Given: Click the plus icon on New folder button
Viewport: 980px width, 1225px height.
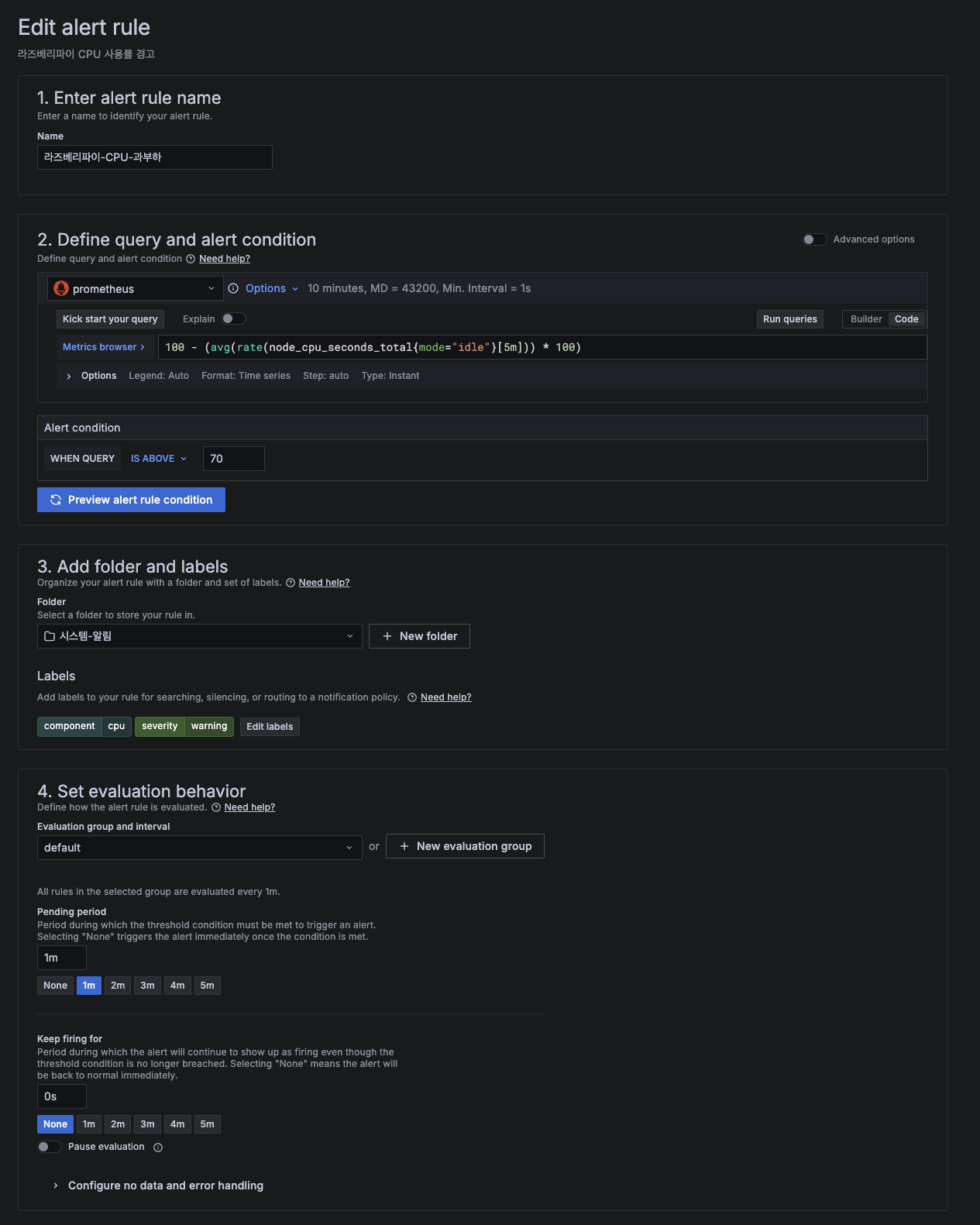Looking at the screenshot, I should click(387, 636).
